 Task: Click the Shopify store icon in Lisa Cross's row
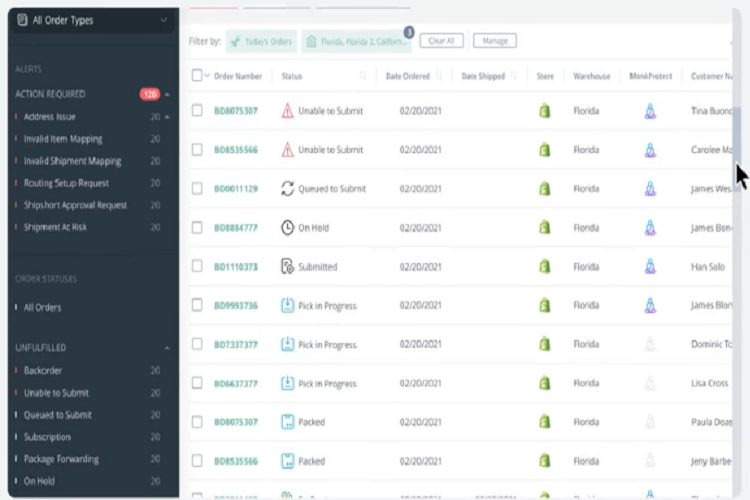pos(544,383)
